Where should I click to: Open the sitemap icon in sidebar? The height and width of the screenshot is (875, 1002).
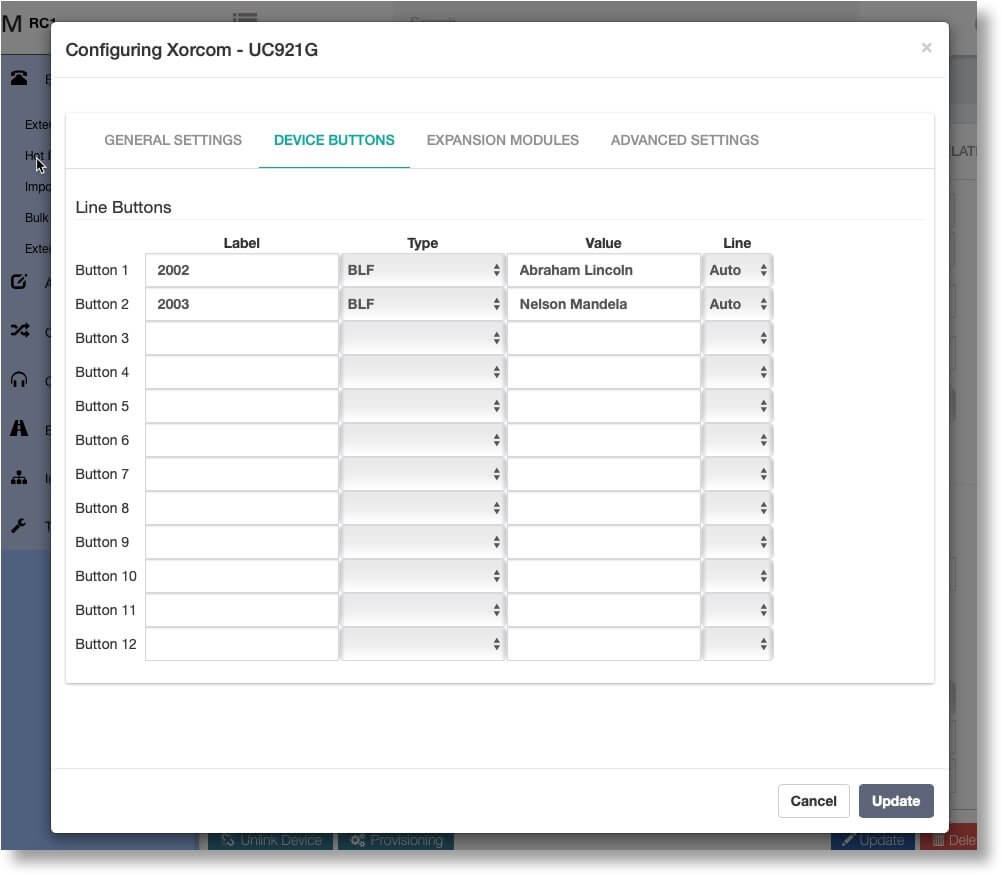point(19,477)
